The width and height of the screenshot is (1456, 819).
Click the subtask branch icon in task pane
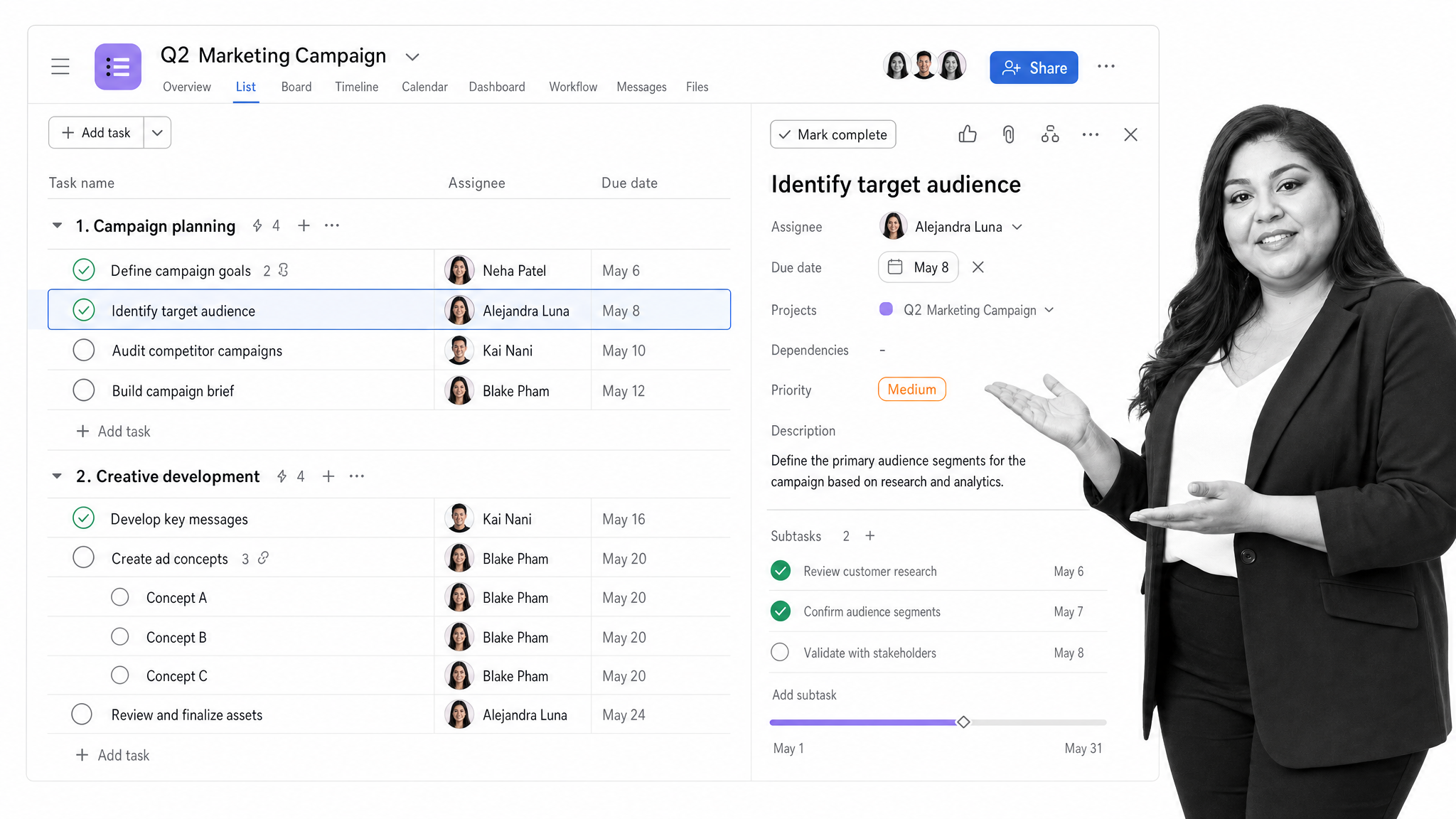point(1050,134)
